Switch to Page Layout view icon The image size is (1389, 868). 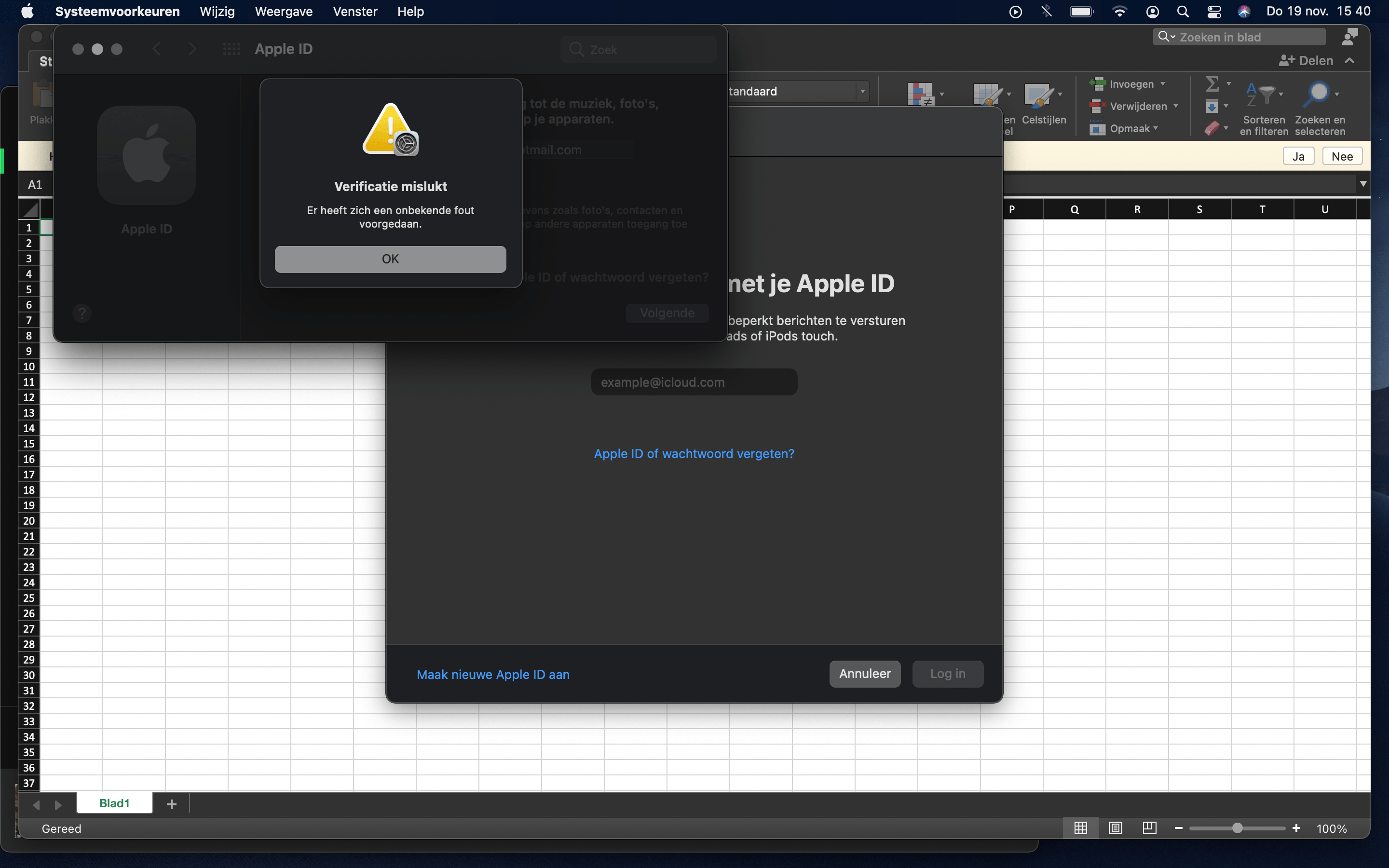point(1115,828)
